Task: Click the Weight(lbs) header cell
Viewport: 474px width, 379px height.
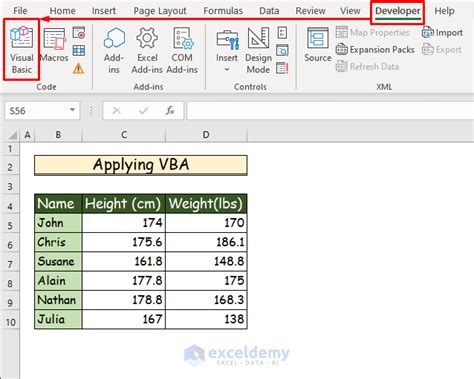Action: pyautogui.click(x=206, y=204)
